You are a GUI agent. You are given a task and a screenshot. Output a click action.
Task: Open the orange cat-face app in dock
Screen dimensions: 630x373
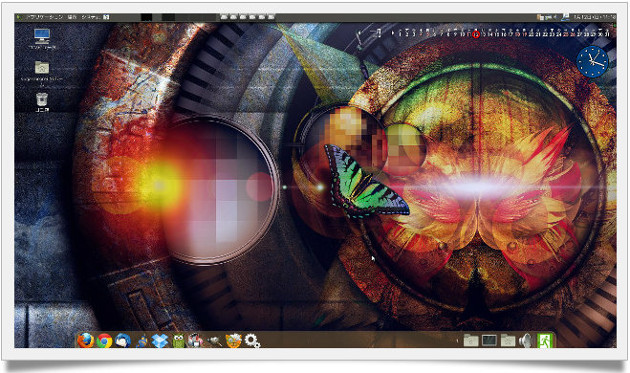233,341
